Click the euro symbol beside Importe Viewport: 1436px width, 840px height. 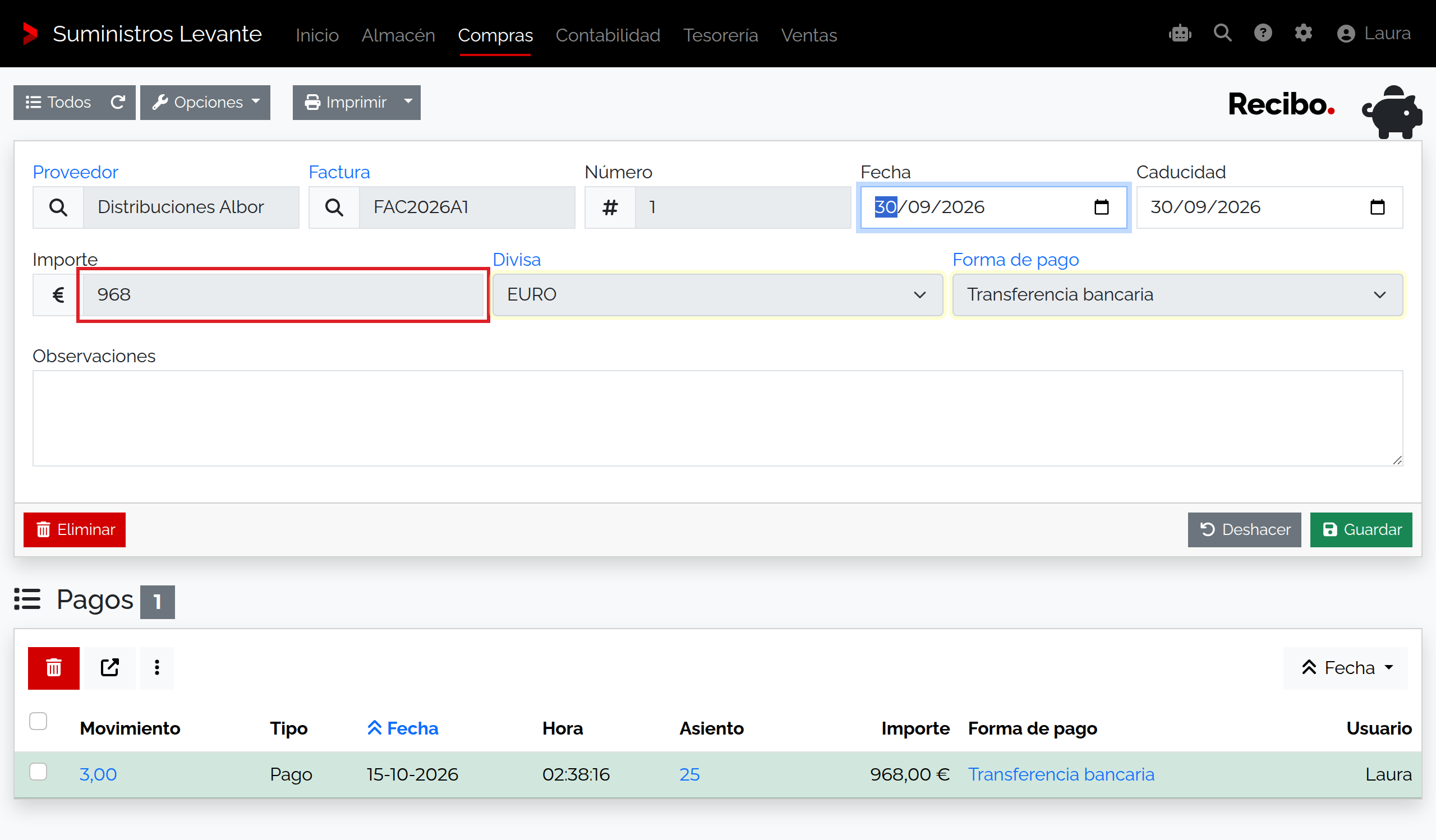[x=58, y=295]
